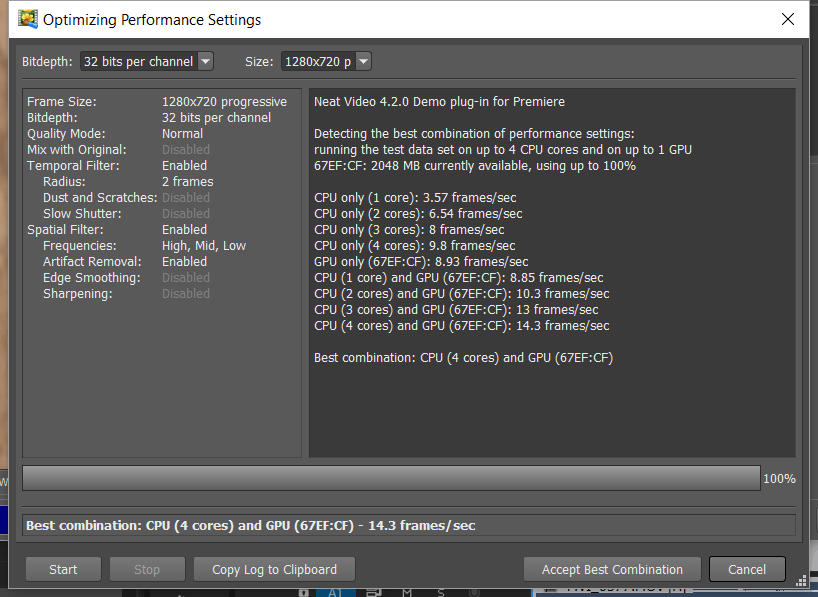The image size is (818, 597).
Task: Click the Stop button
Action: (147, 569)
